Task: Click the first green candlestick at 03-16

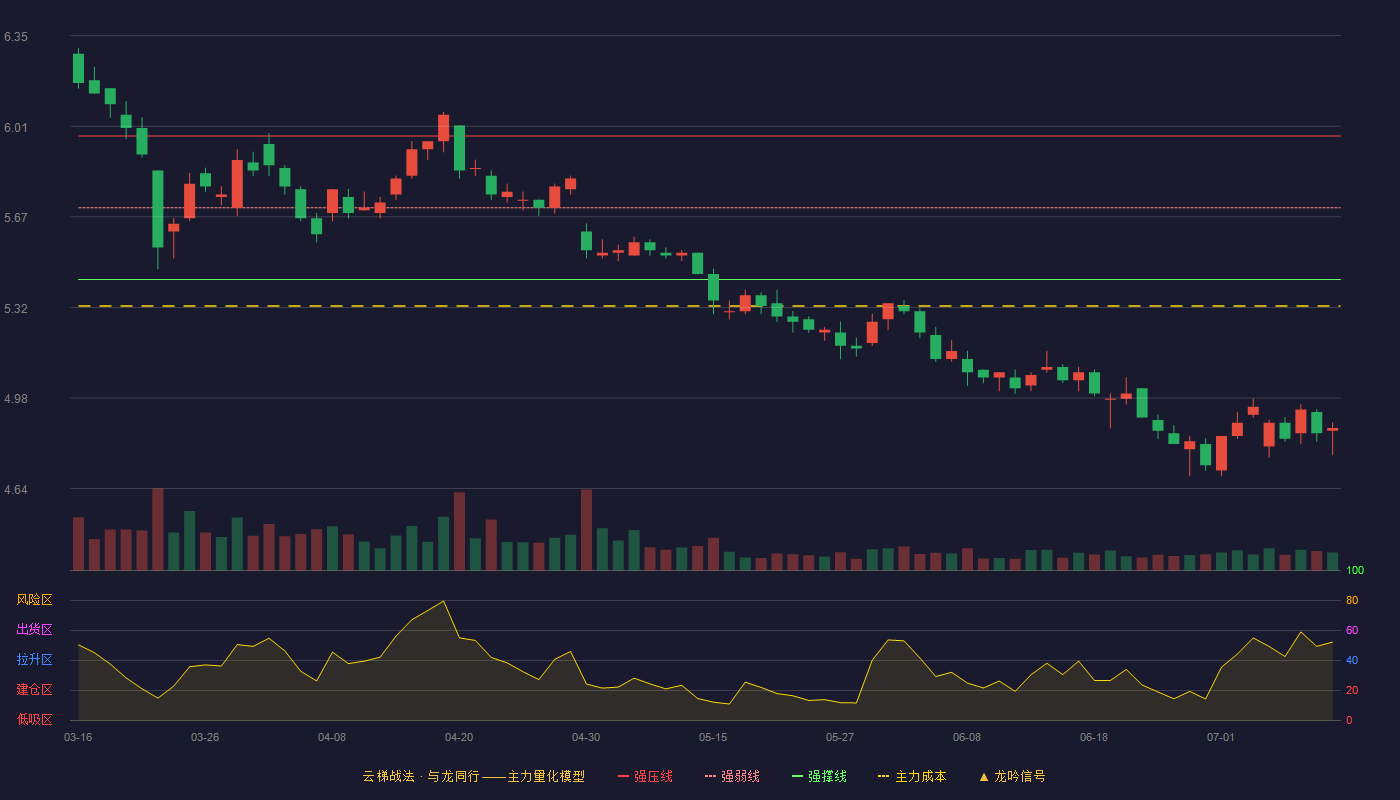Action: coord(78,68)
